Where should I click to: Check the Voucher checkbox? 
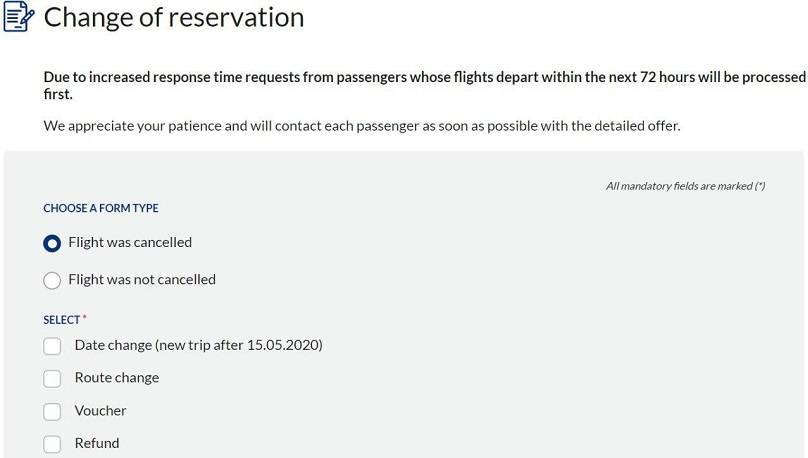tap(52, 411)
